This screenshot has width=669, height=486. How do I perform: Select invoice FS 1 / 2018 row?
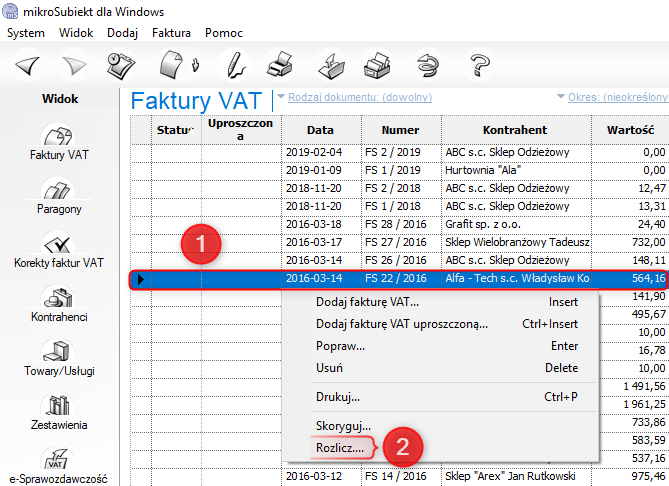[399, 206]
